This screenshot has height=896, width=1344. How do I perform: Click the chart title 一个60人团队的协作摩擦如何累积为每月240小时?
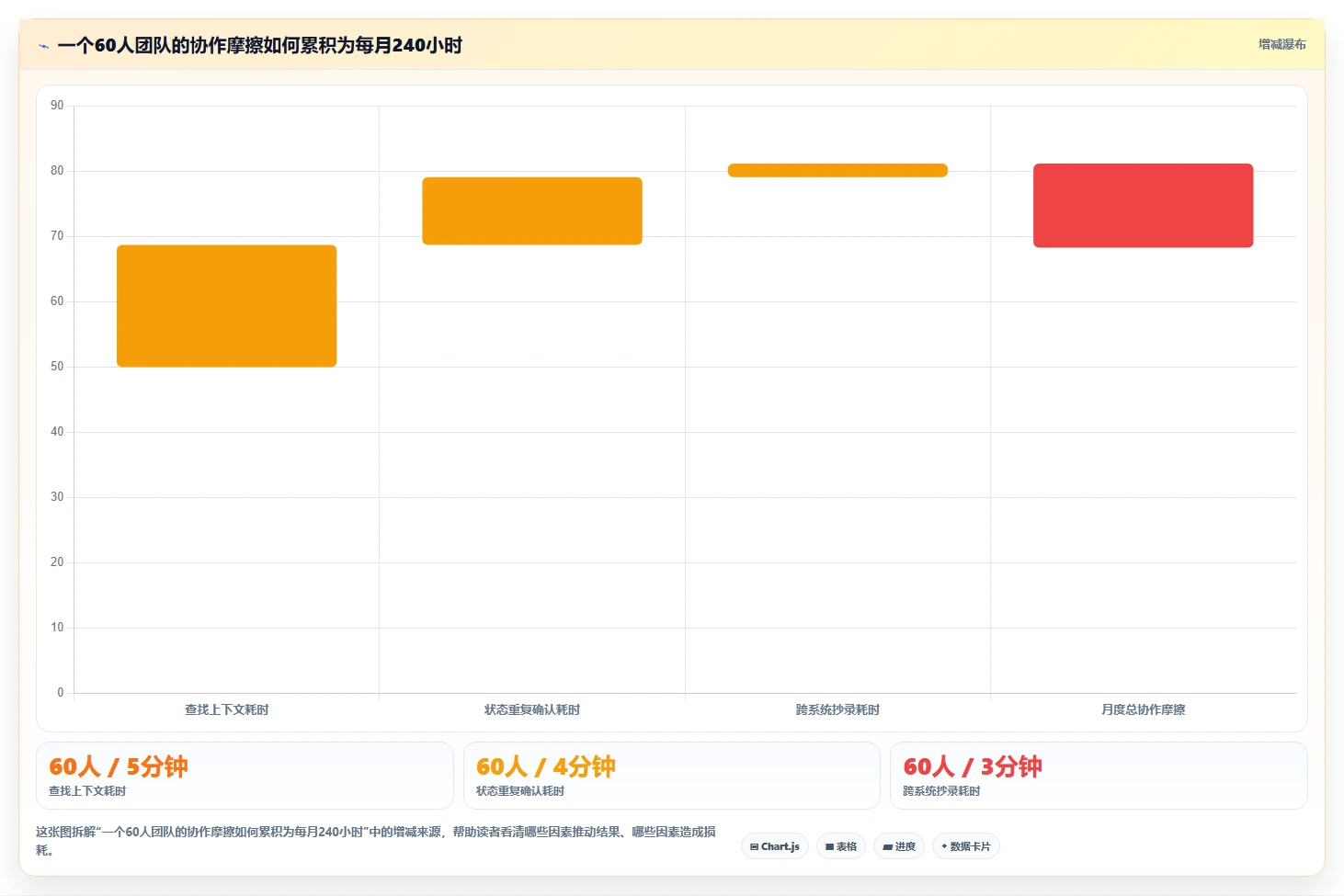pyautogui.click(x=260, y=46)
